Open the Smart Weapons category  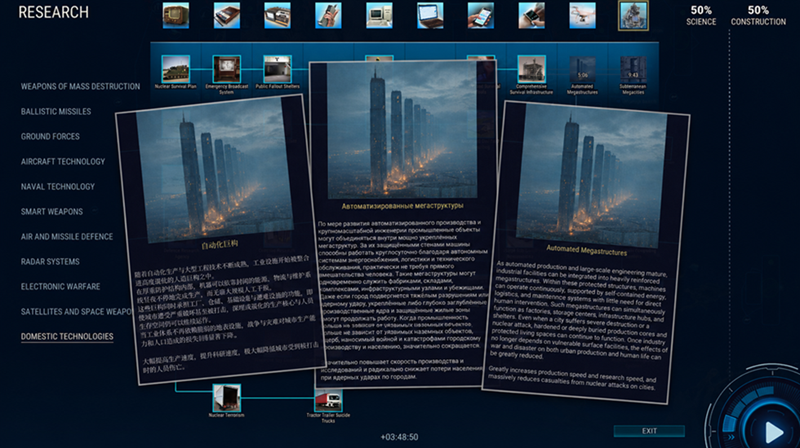pos(52,211)
